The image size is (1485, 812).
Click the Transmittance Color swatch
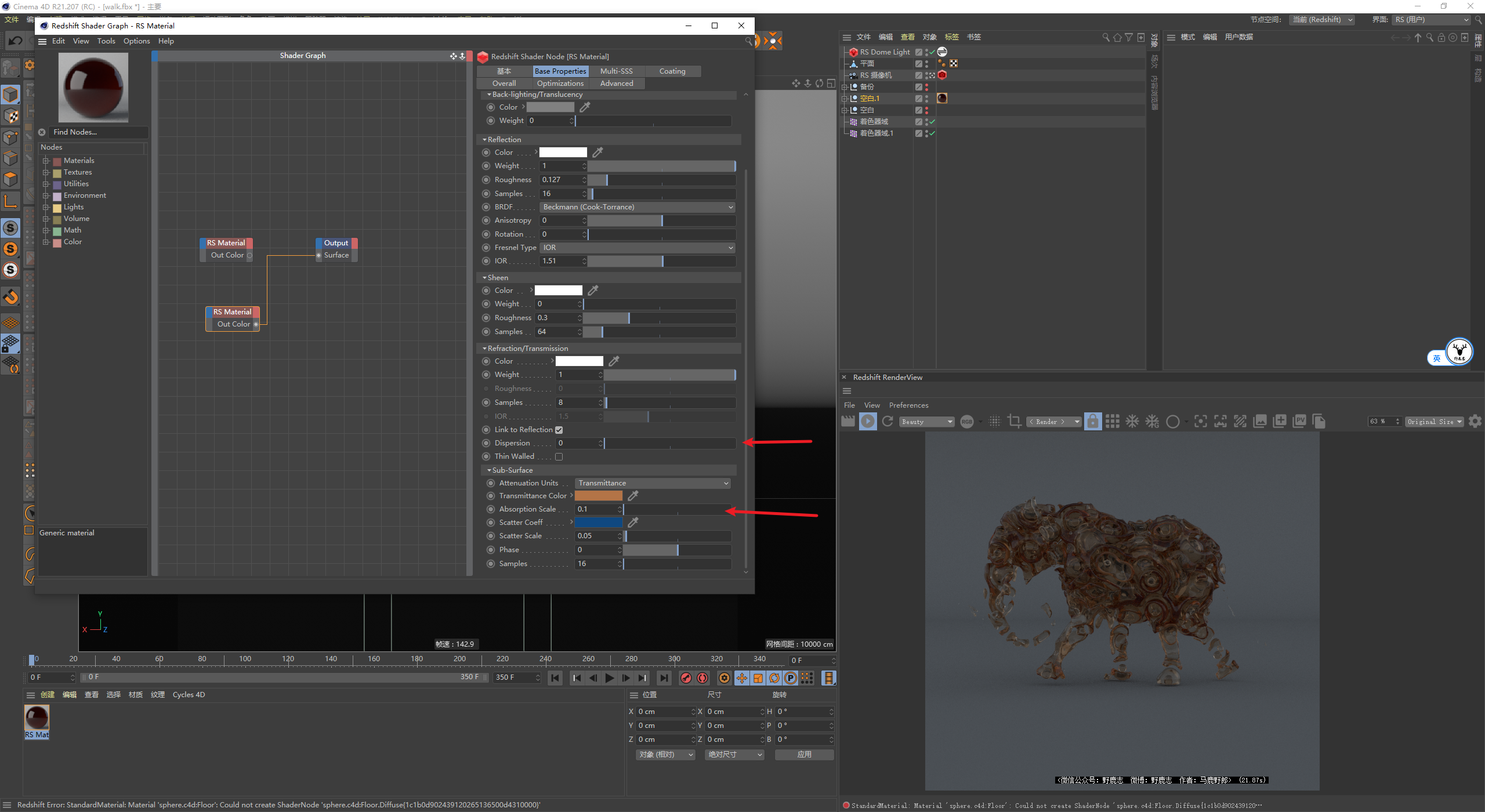coord(598,496)
